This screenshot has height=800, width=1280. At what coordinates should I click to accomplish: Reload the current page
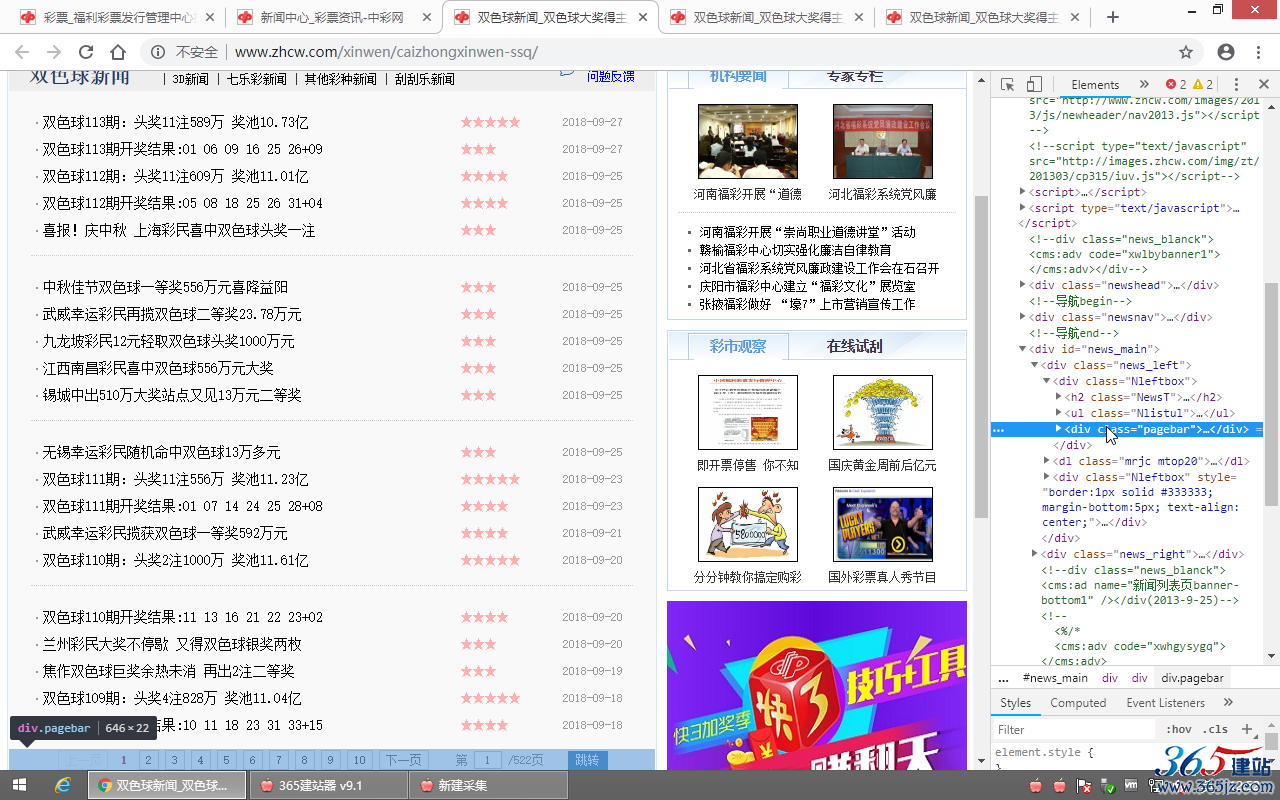click(86, 52)
